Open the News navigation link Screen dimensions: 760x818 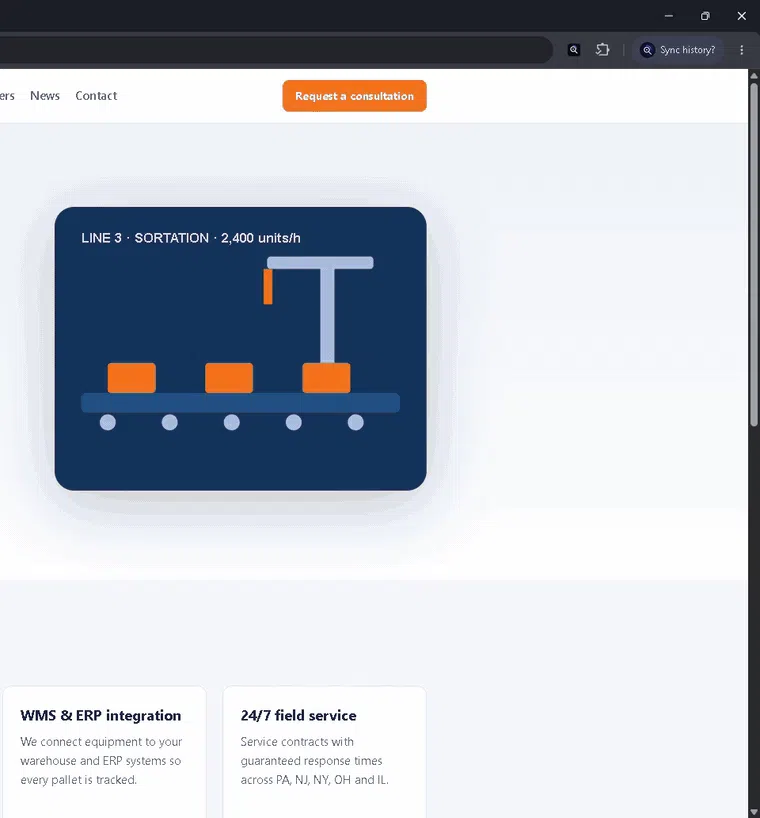pos(45,95)
